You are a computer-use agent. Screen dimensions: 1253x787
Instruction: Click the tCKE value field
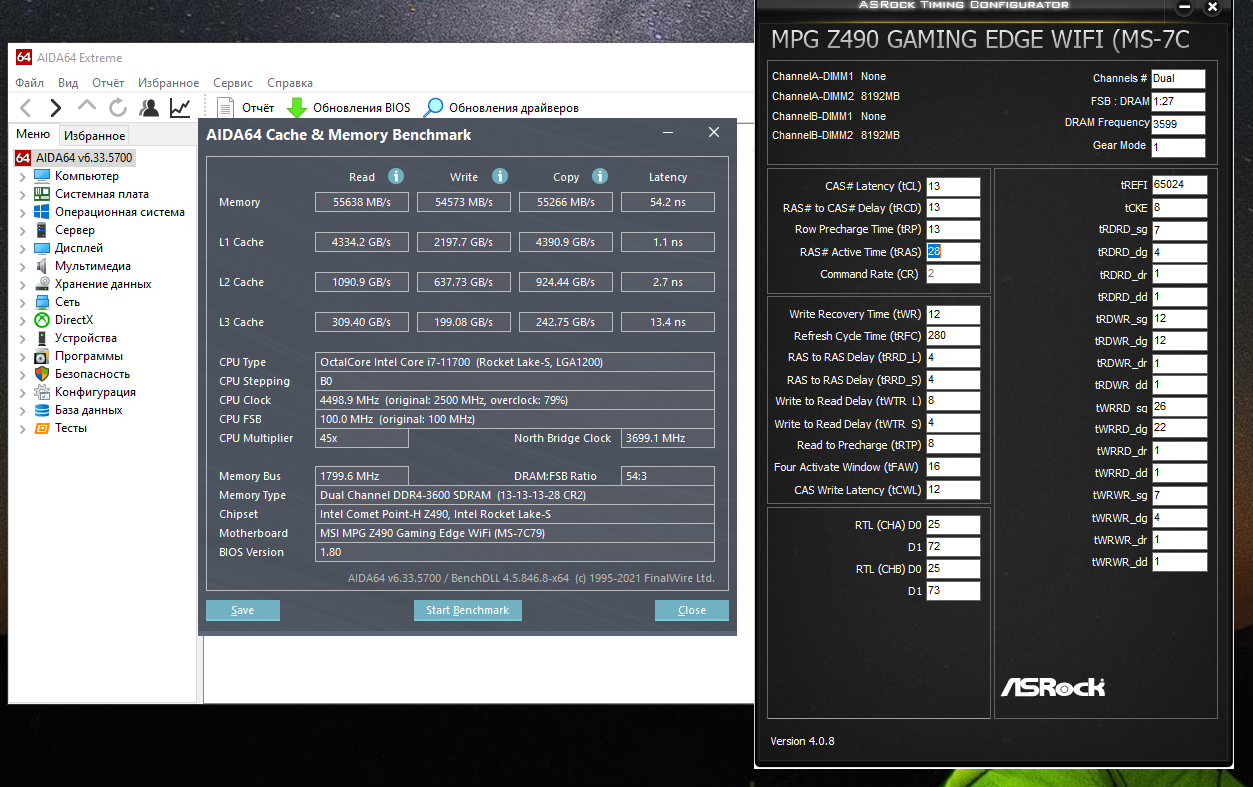[x=1179, y=208]
